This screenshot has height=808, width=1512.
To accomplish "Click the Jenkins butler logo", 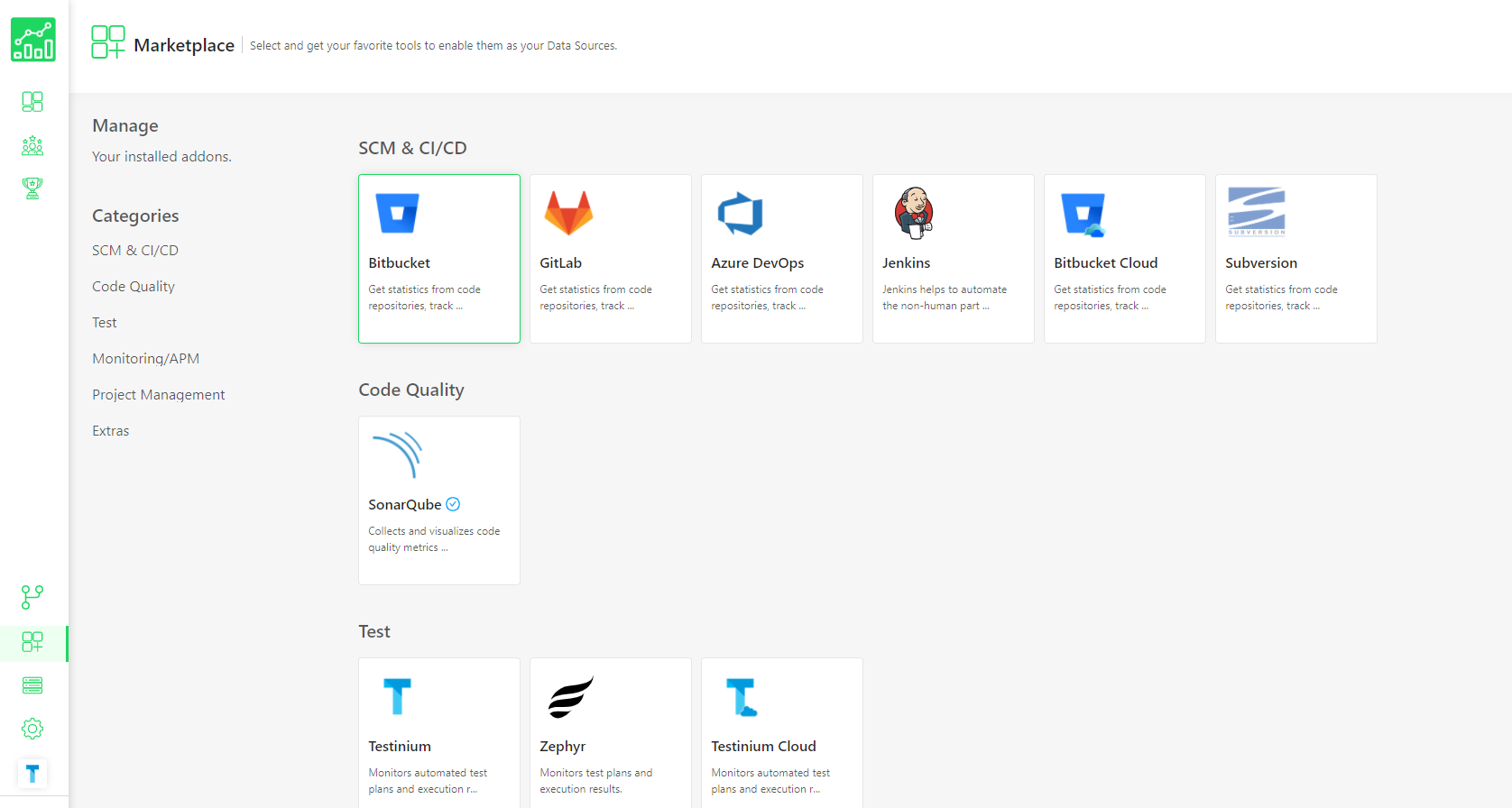I will pos(914,213).
